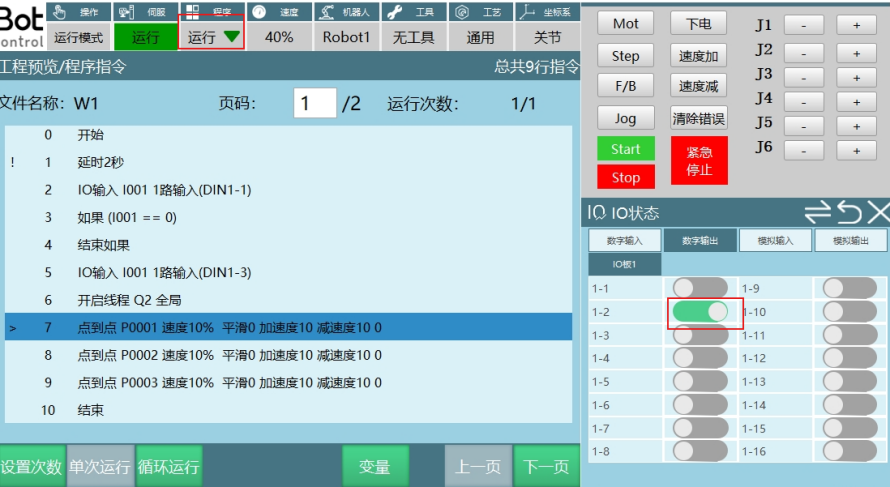The image size is (890, 487).
Task: Open the 40% speed selector
Action: pyautogui.click(x=279, y=37)
